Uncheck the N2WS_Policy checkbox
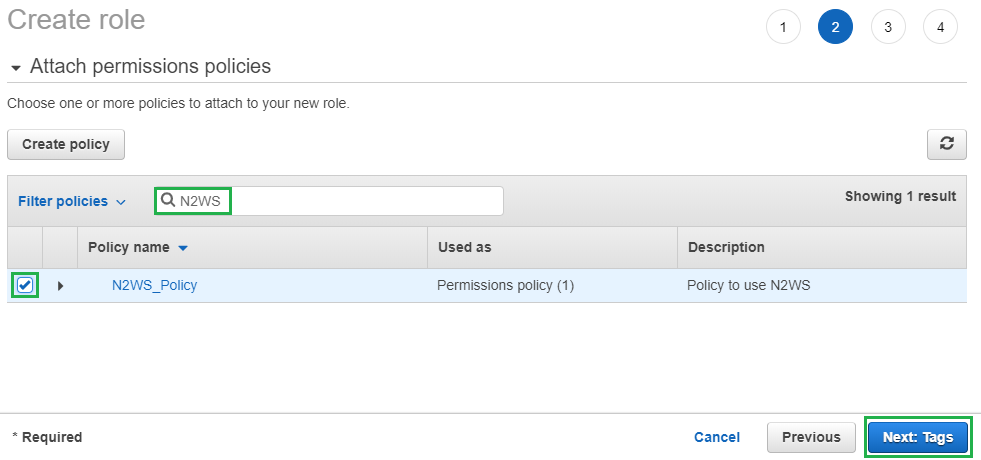The height and width of the screenshot is (460, 981). coord(25,285)
